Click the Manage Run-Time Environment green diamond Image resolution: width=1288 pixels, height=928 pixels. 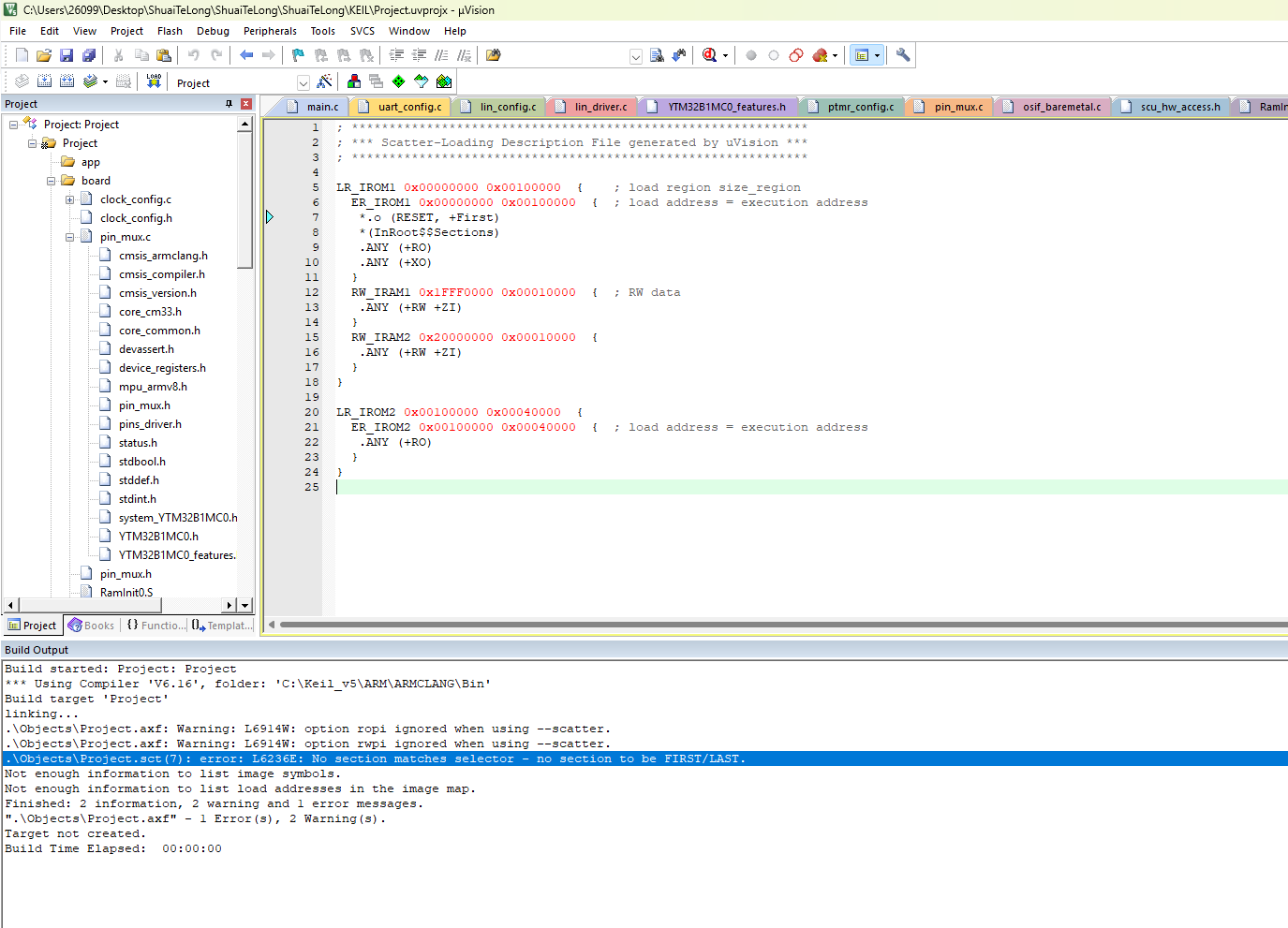(x=398, y=81)
